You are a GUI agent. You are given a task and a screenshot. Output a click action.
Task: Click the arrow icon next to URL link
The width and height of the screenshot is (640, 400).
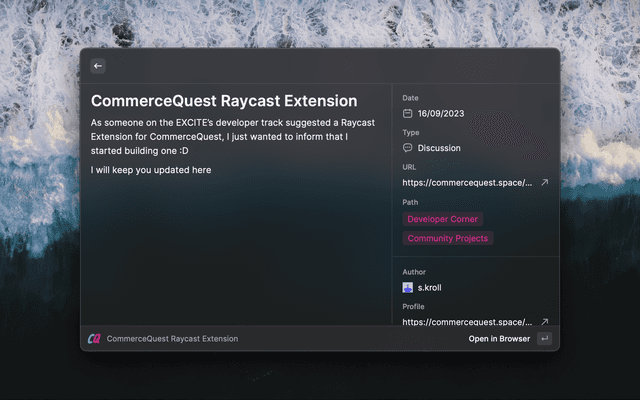pos(544,183)
